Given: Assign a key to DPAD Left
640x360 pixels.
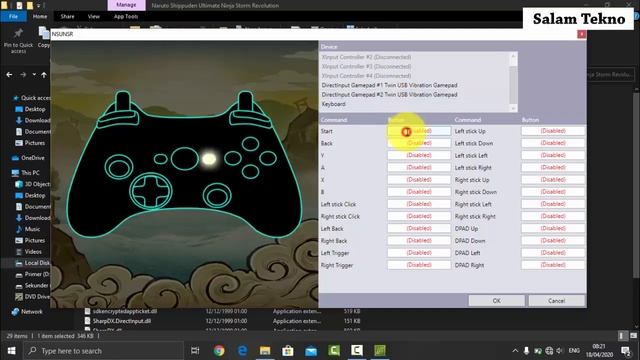Looking at the screenshot, I should [553, 253].
